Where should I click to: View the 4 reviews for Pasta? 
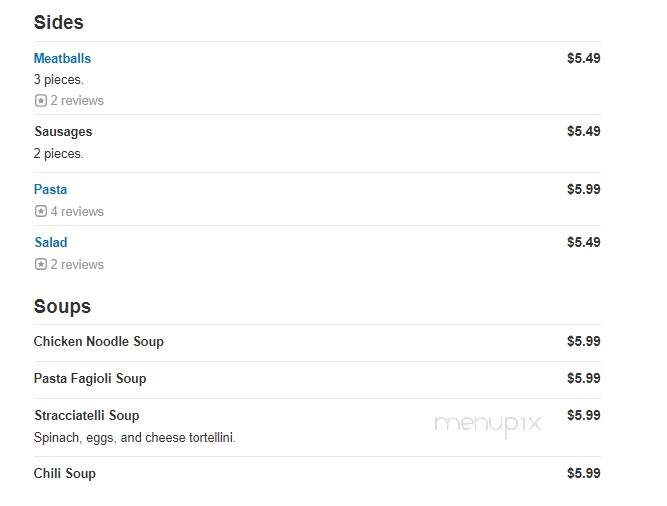[x=77, y=211]
